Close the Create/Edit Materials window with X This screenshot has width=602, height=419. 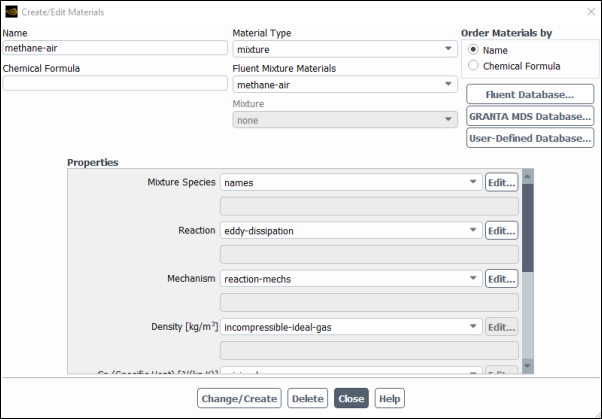coord(587,11)
